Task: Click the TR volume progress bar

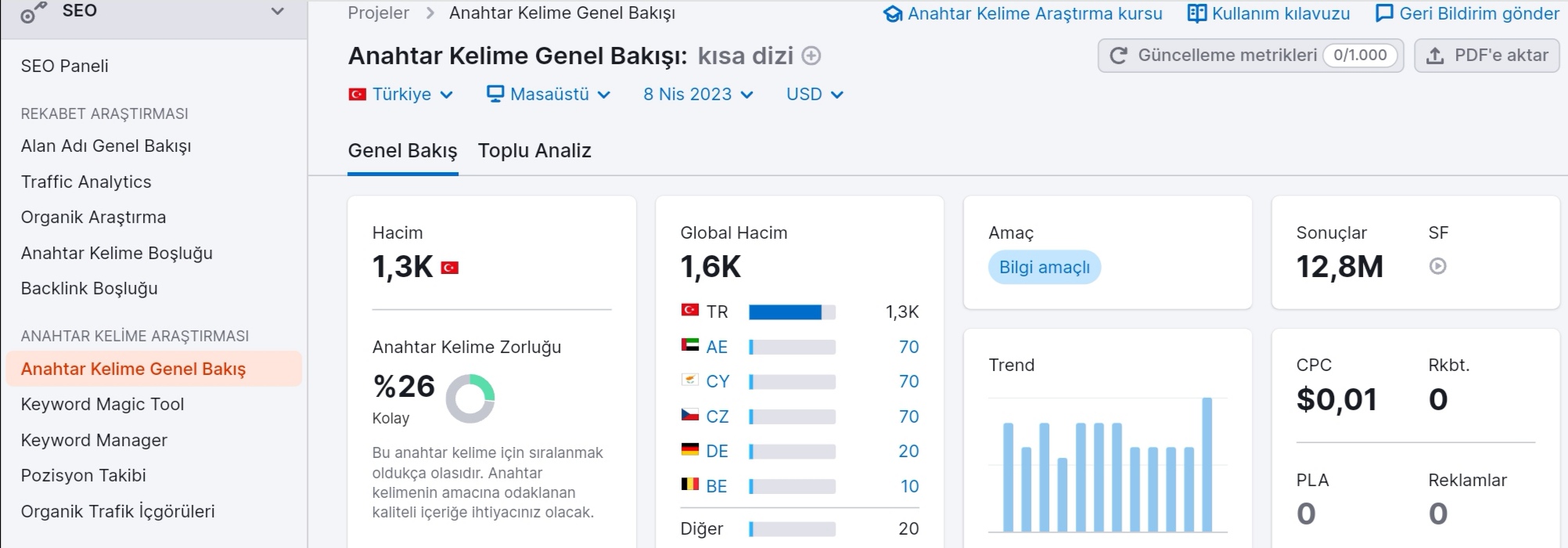Action: pyautogui.click(x=792, y=312)
